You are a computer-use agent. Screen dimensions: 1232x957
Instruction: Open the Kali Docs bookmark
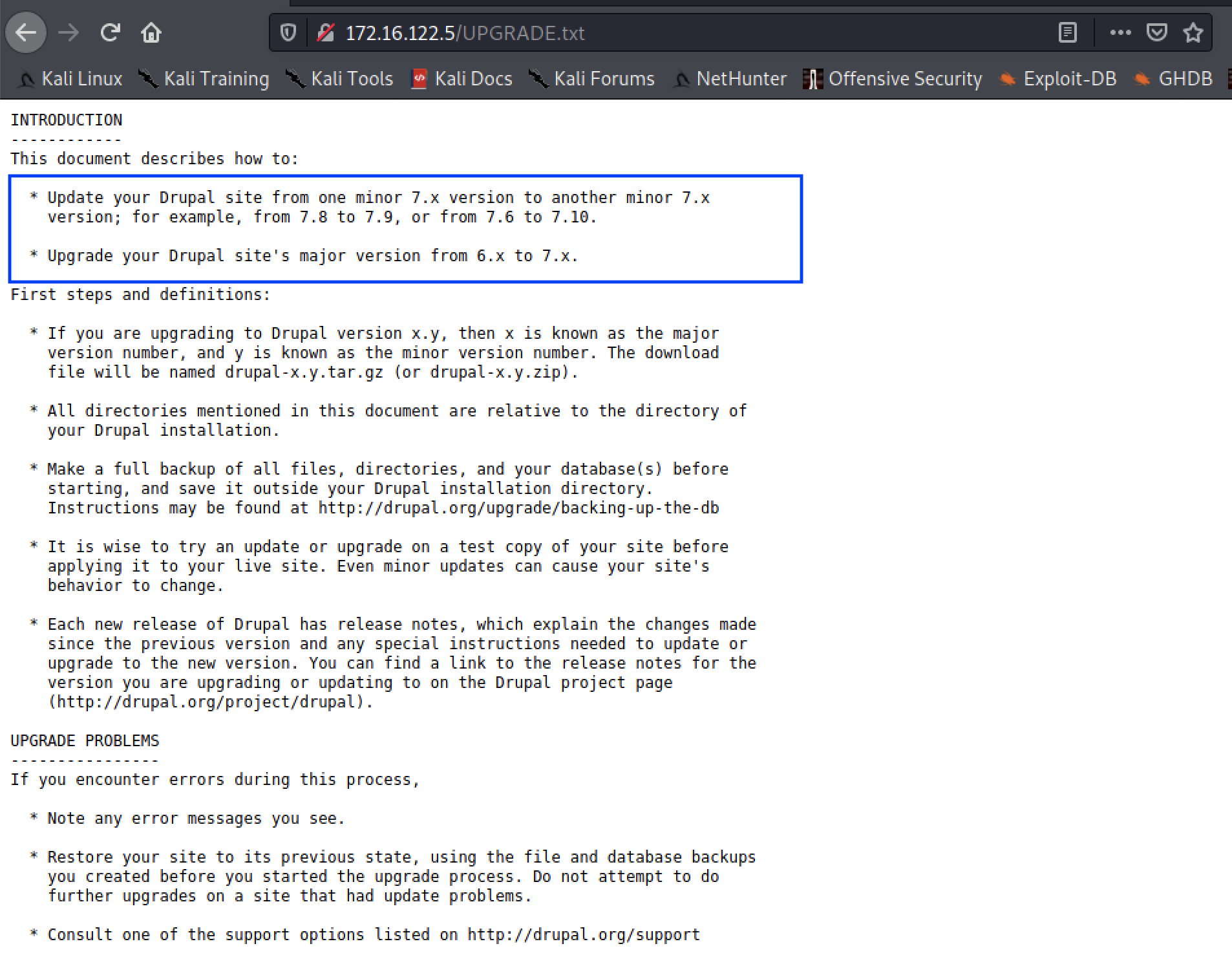click(462, 79)
